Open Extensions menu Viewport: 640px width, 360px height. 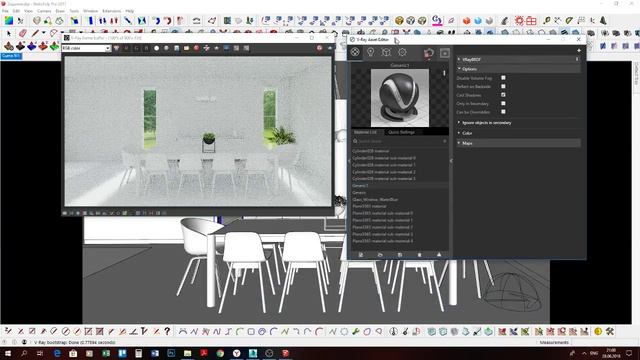click(x=111, y=11)
